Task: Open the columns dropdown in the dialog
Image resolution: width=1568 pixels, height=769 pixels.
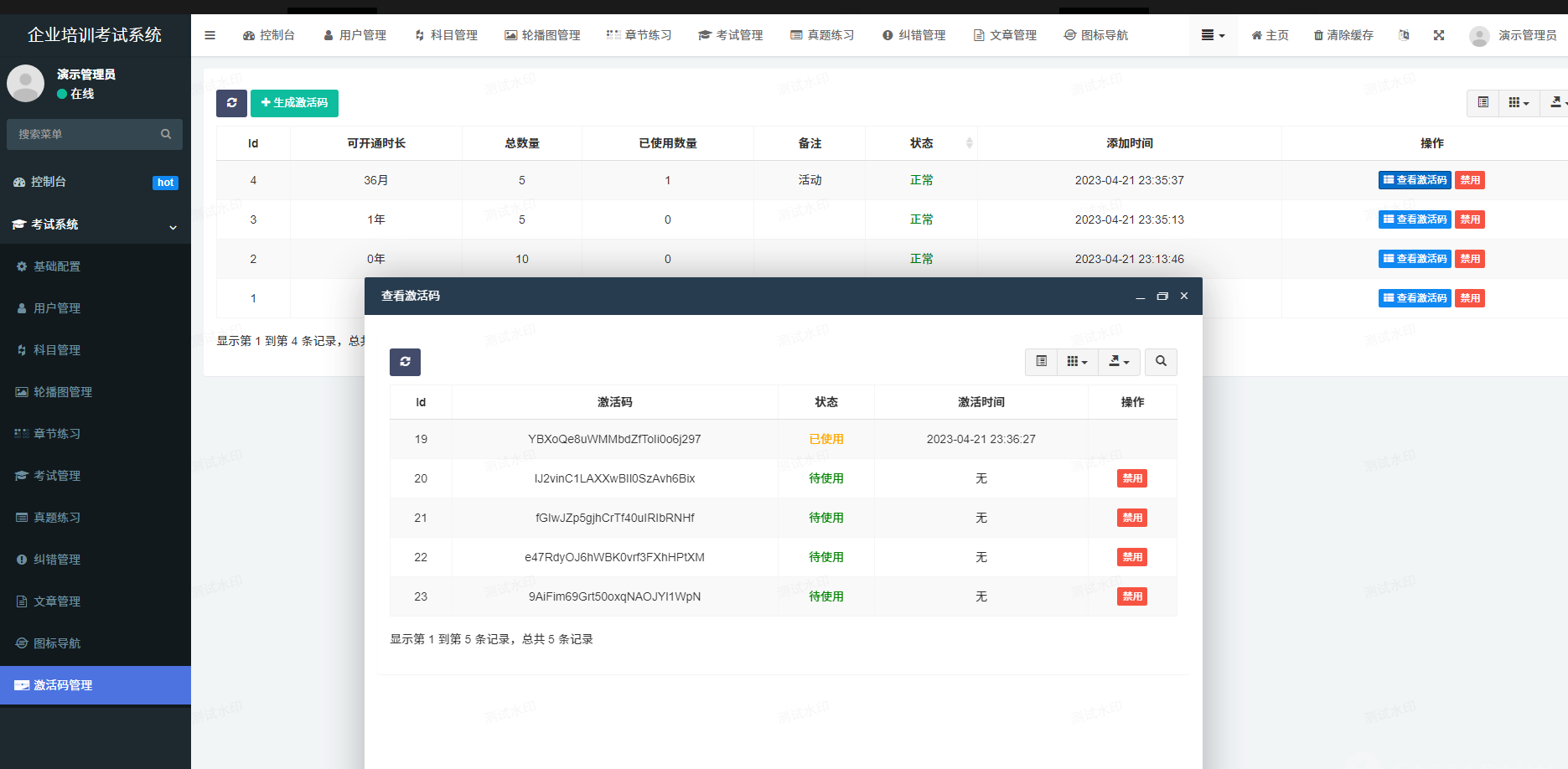Action: click(1077, 362)
